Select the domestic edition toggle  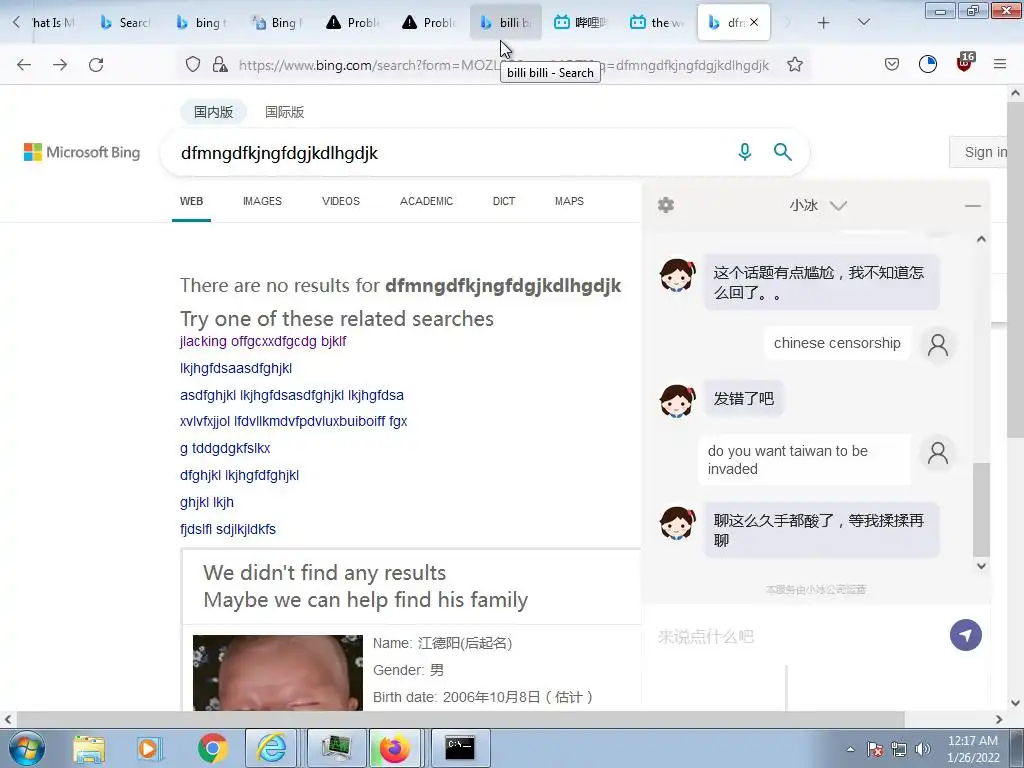coord(214,112)
